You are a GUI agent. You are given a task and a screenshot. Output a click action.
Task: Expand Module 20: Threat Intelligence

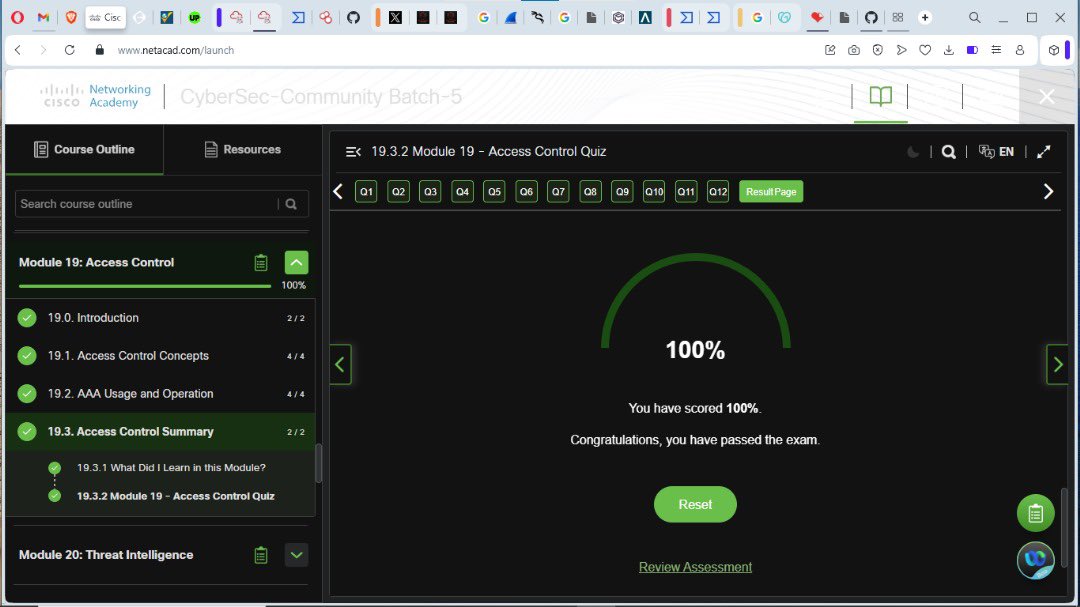296,555
